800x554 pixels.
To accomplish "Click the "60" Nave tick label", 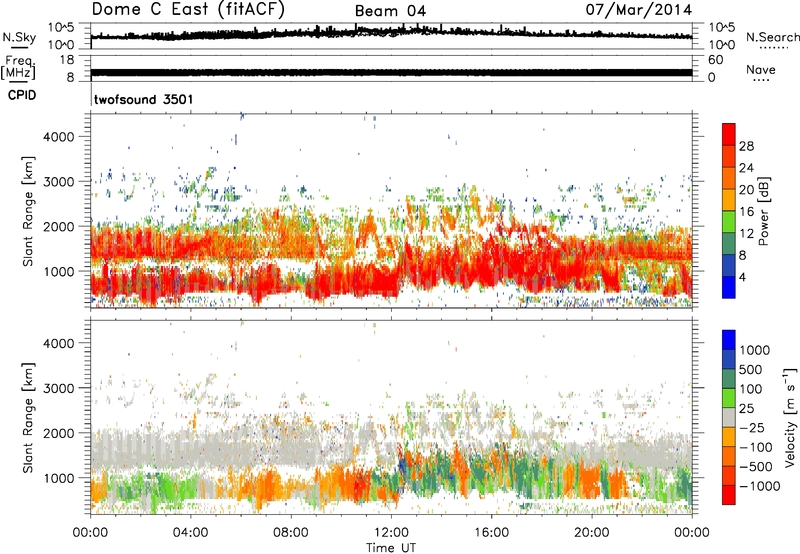I will point(715,60).
